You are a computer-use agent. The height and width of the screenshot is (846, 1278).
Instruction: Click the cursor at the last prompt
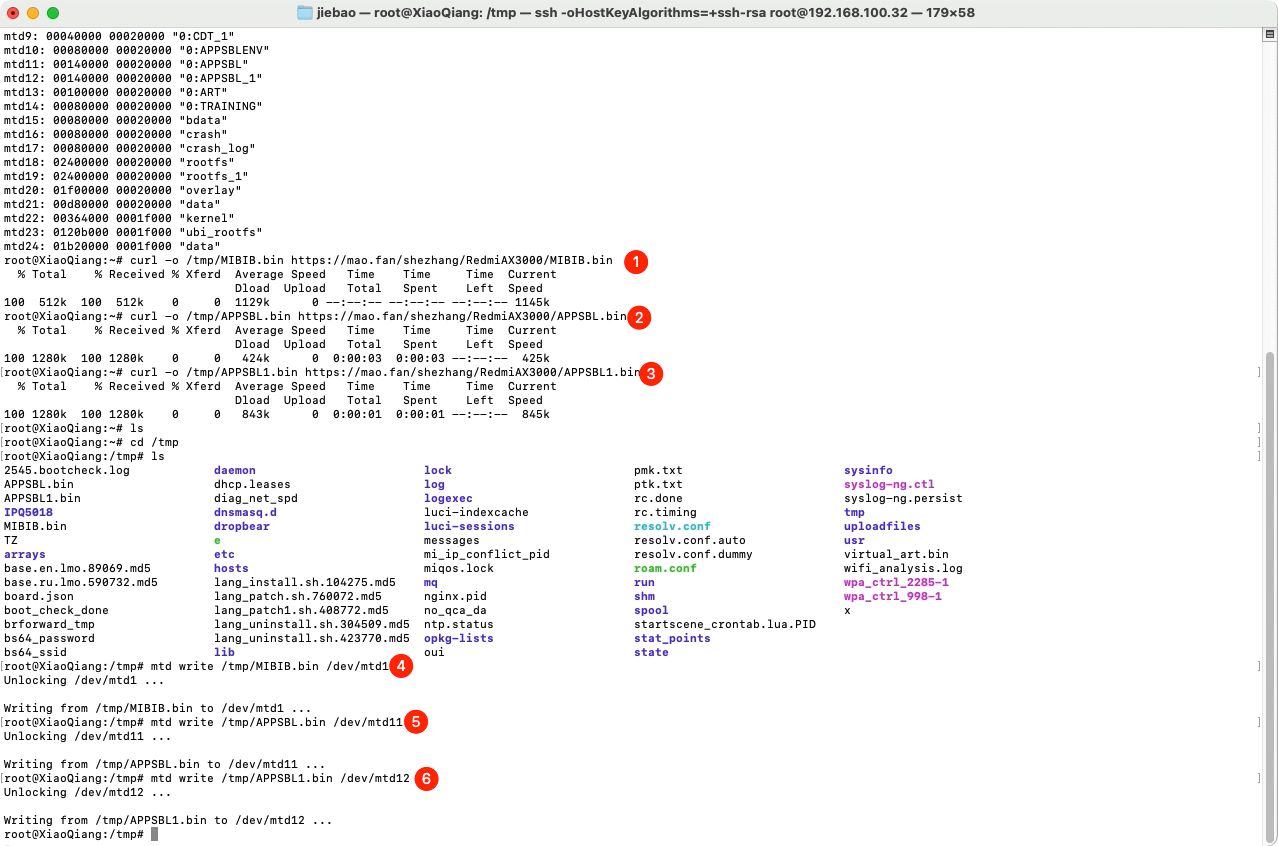pos(154,834)
